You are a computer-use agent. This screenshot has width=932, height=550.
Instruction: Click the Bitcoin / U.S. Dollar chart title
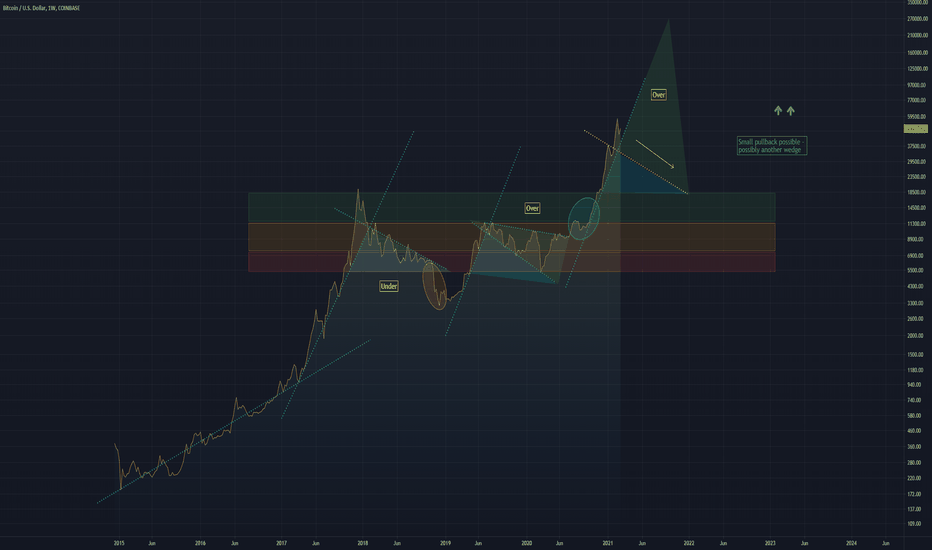(41, 8)
